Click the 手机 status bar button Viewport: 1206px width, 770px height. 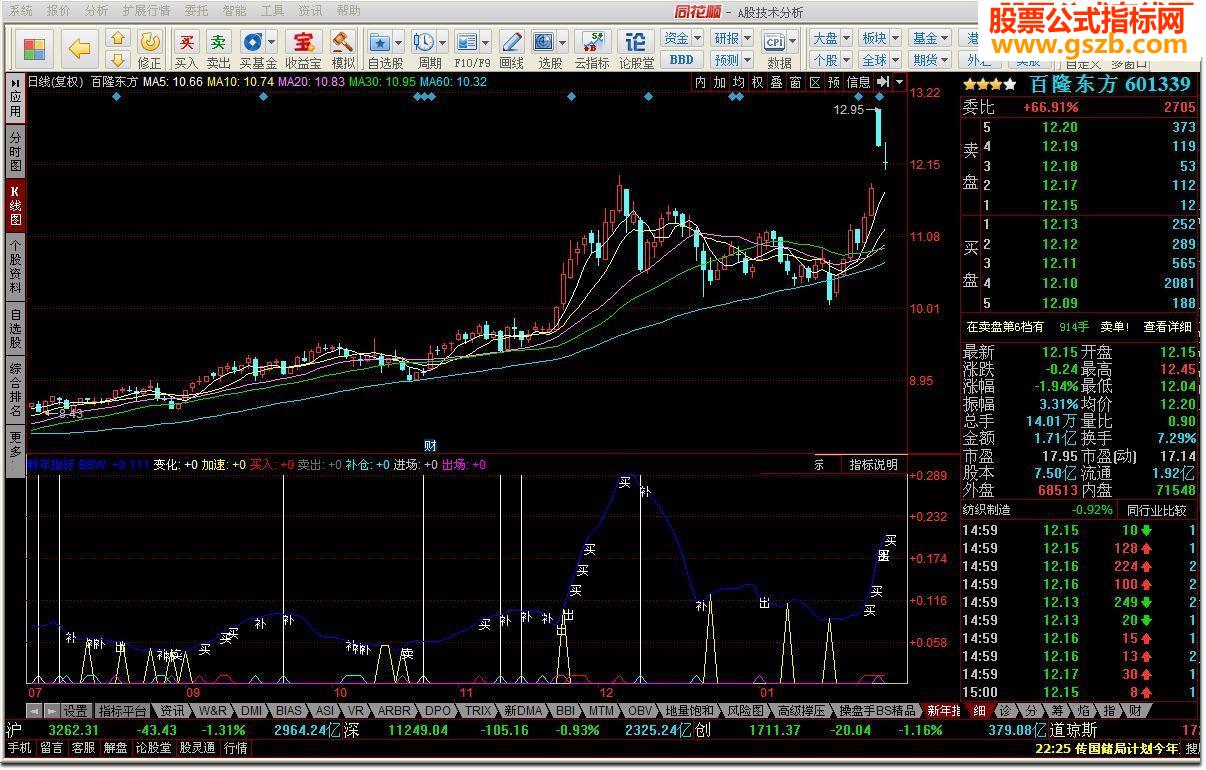(19, 747)
